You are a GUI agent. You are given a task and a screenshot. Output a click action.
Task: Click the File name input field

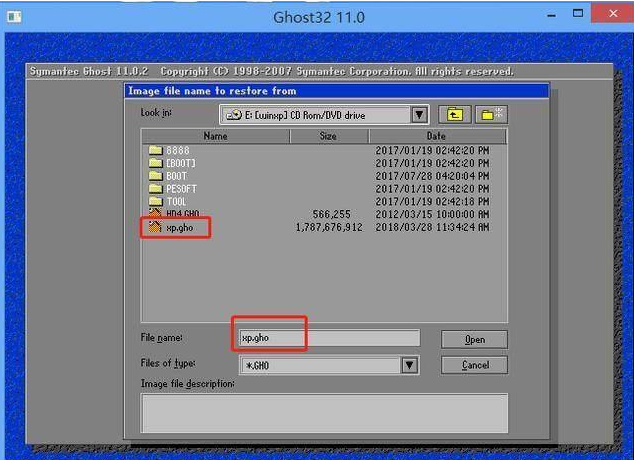(329, 338)
